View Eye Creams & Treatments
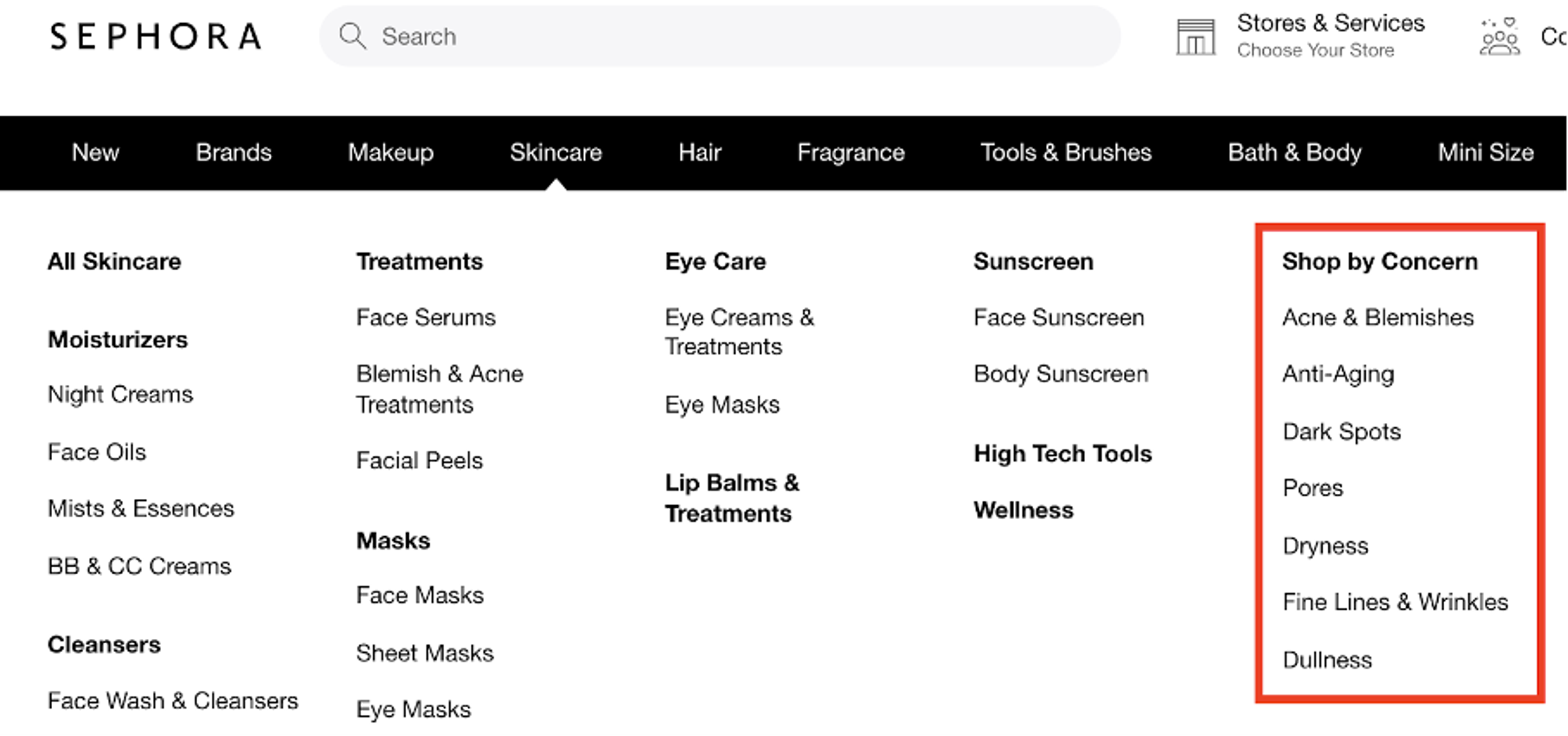 click(739, 332)
